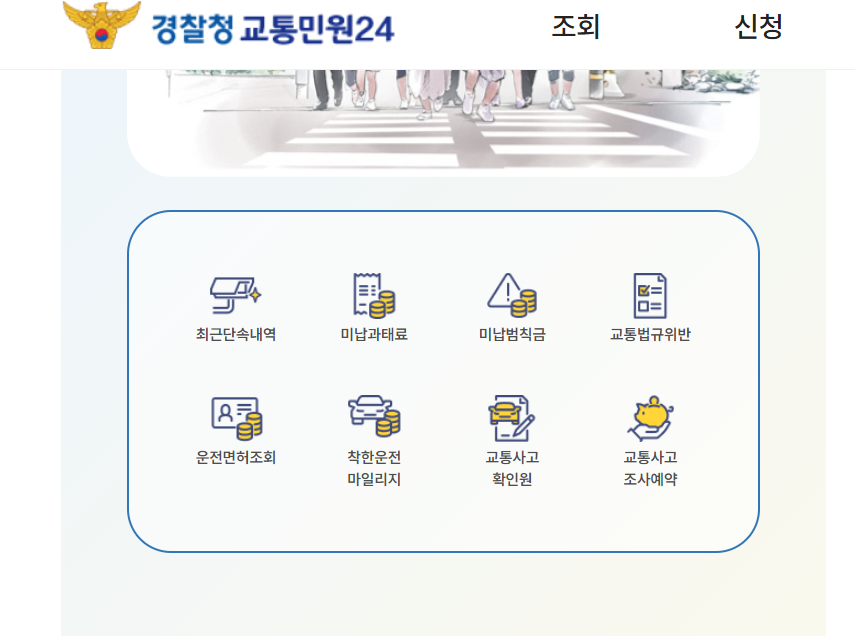Open the 신청 menu
855x636 pixels.
point(758,27)
